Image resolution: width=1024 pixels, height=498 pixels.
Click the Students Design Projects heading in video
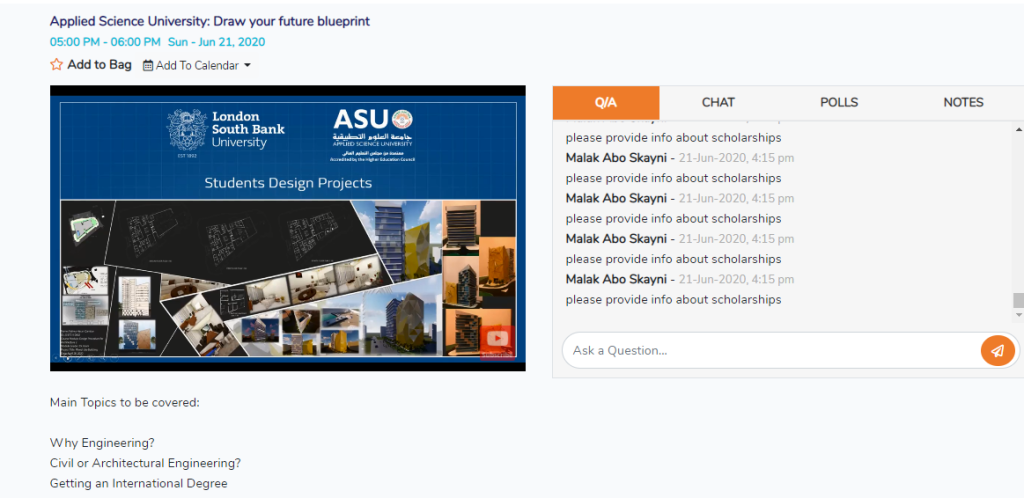pos(288,183)
